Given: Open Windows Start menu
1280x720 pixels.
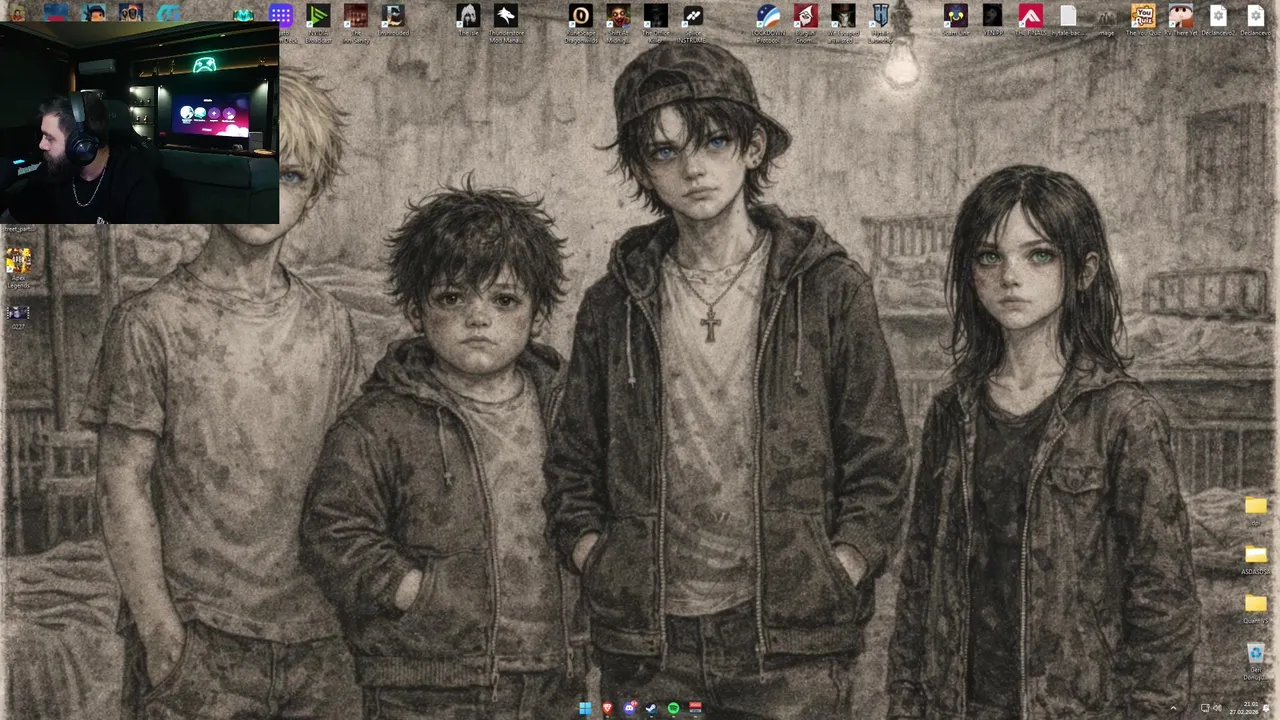Looking at the screenshot, I should (x=585, y=709).
